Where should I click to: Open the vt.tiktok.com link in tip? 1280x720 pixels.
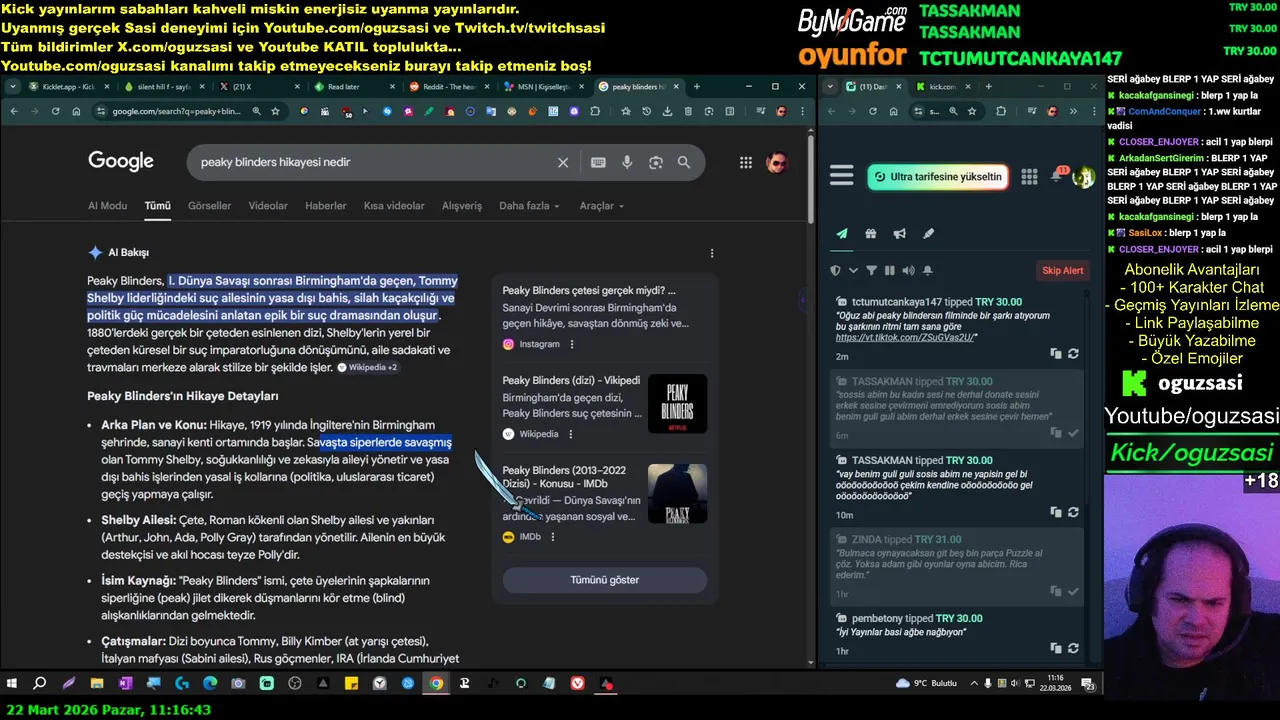click(903, 338)
